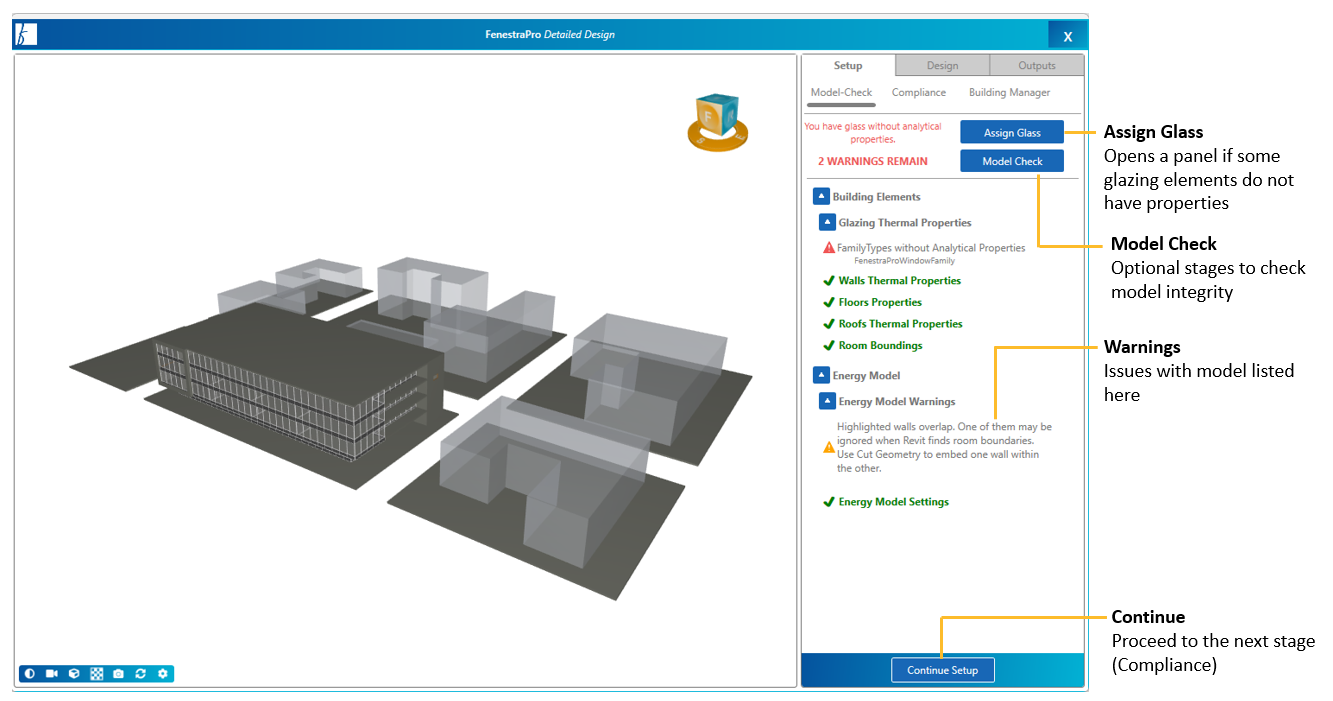Click the 'Energy Model Warnings' heading label
Image resolution: width=1333 pixels, height=701 pixels.
point(897,402)
